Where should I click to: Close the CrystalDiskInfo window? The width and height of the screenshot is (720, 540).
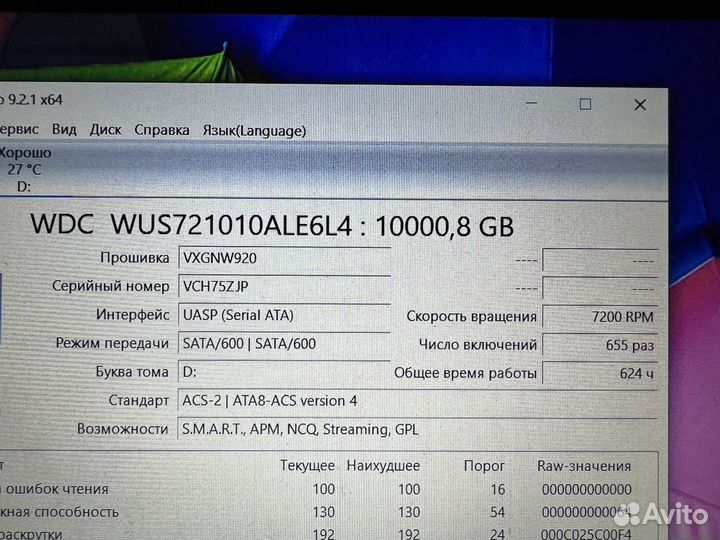(640, 105)
